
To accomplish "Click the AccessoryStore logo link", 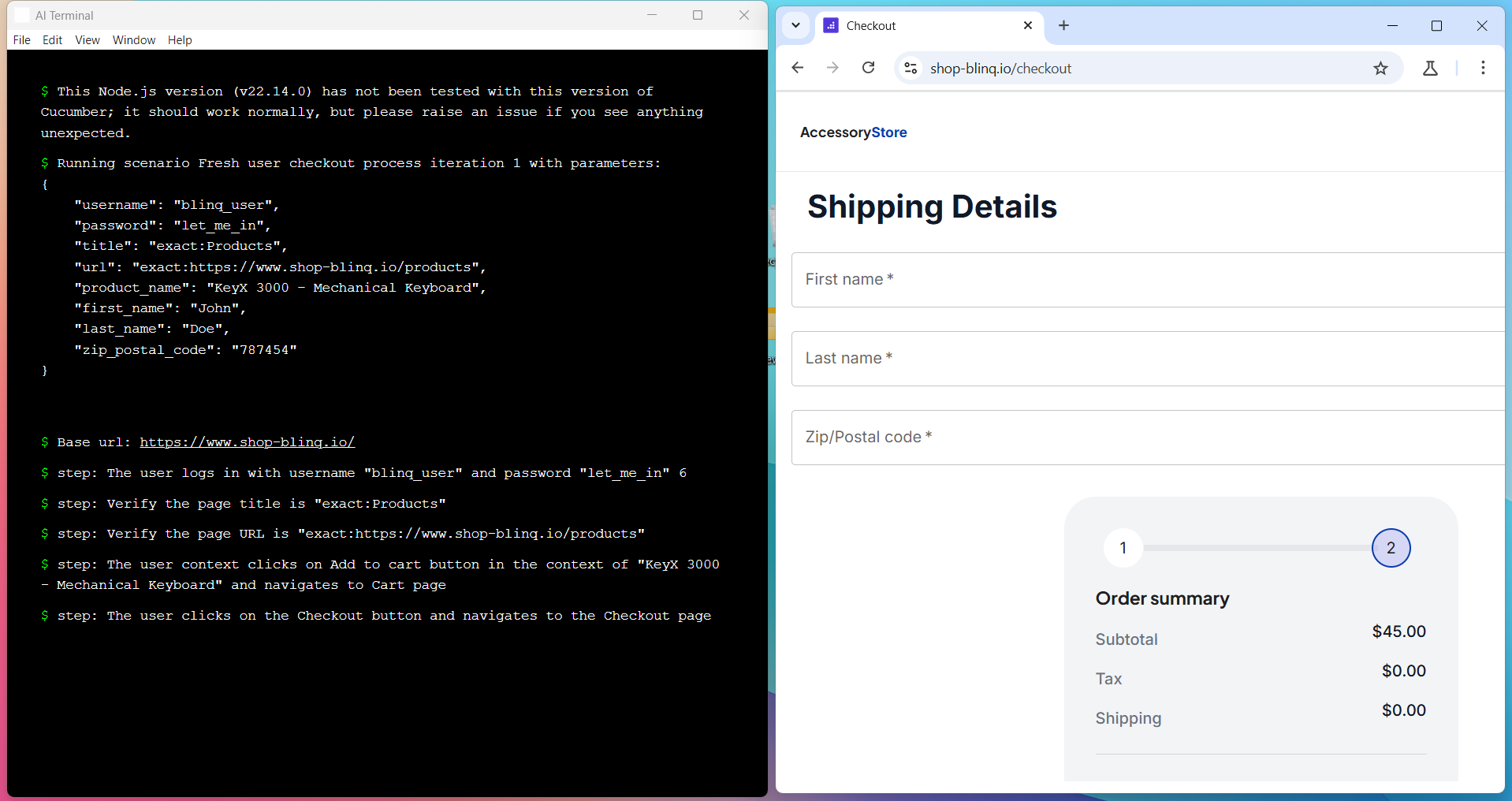I will point(853,132).
